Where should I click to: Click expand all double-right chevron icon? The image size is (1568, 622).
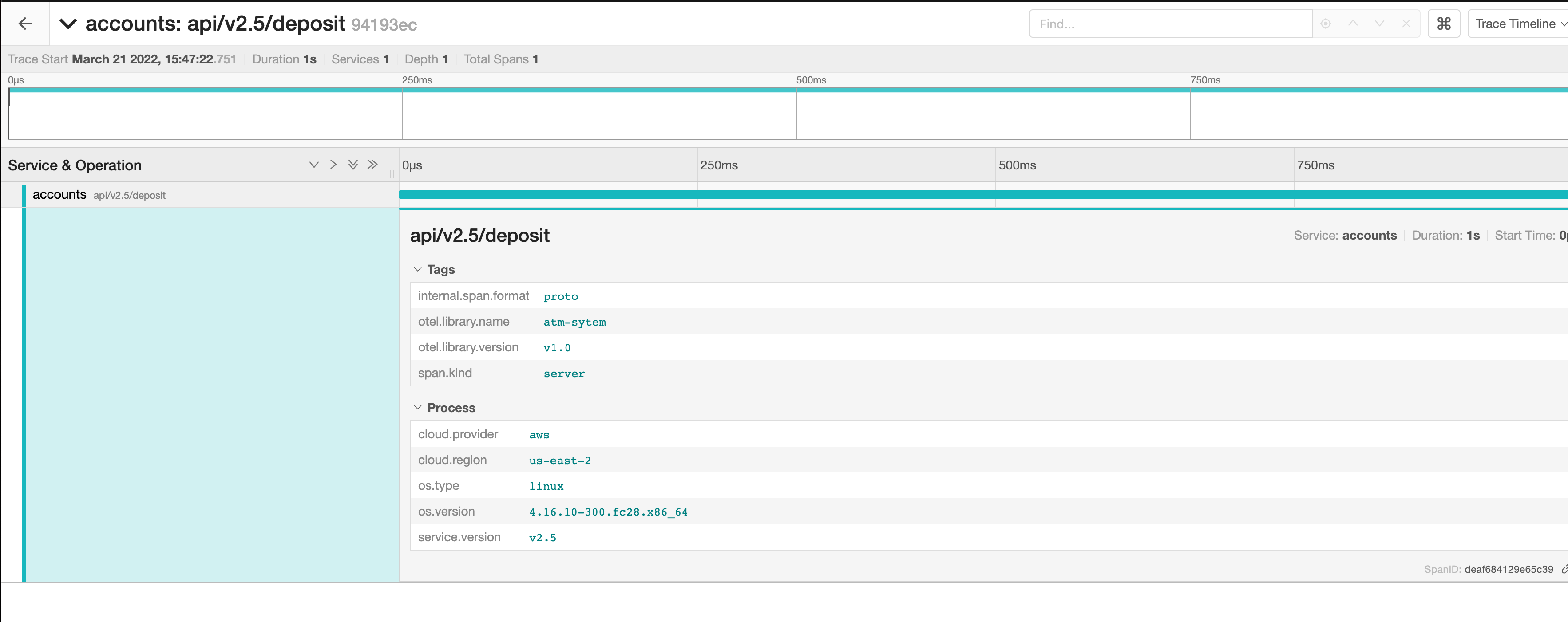(x=372, y=165)
